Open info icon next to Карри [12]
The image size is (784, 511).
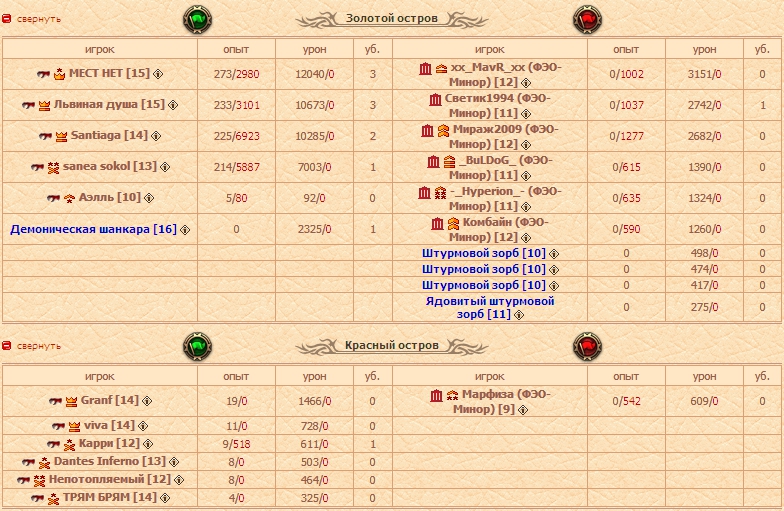(x=148, y=444)
